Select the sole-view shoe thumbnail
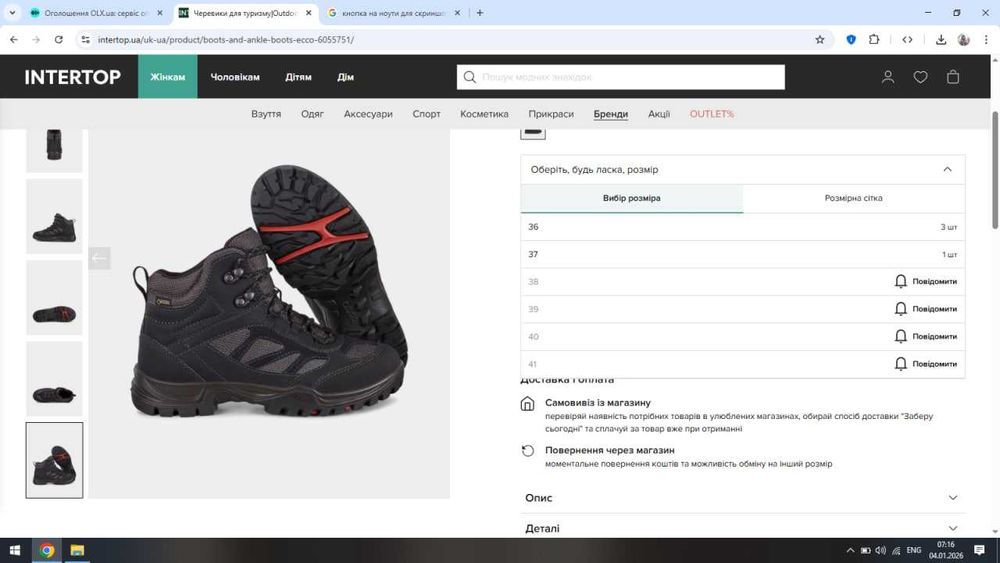Image resolution: width=1000 pixels, height=563 pixels. (x=54, y=298)
